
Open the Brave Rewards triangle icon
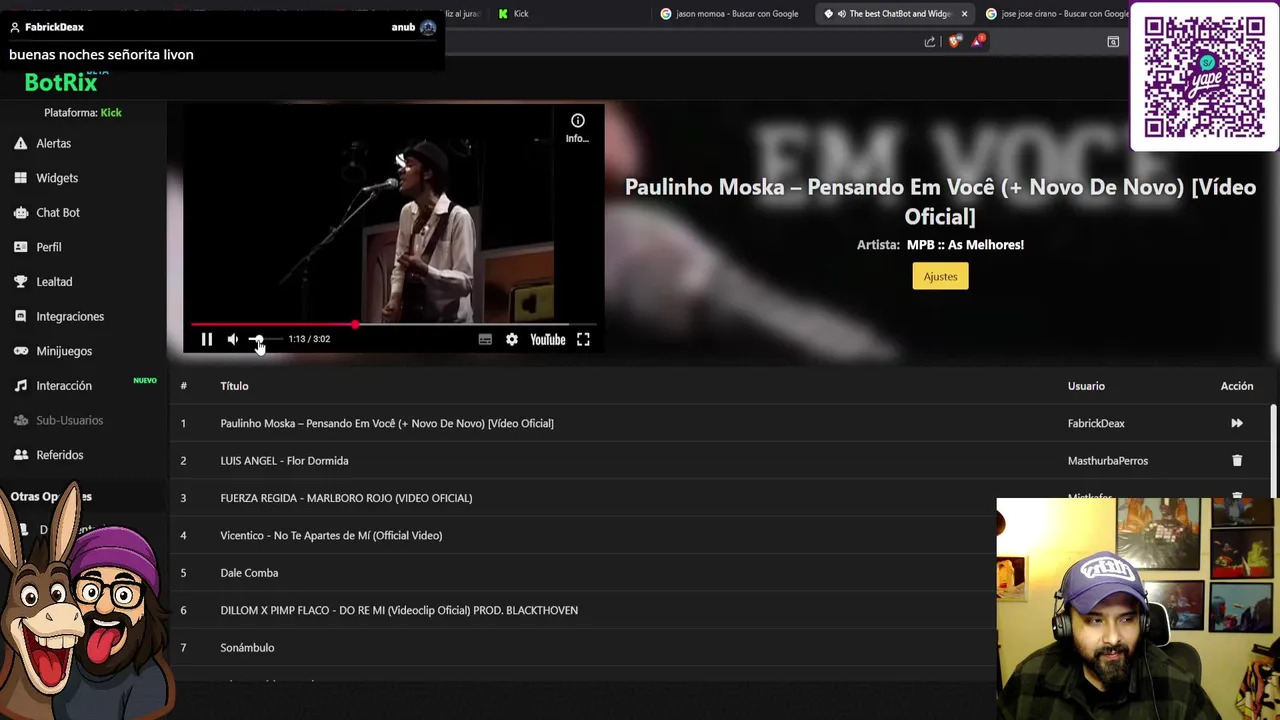(x=978, y=41)
